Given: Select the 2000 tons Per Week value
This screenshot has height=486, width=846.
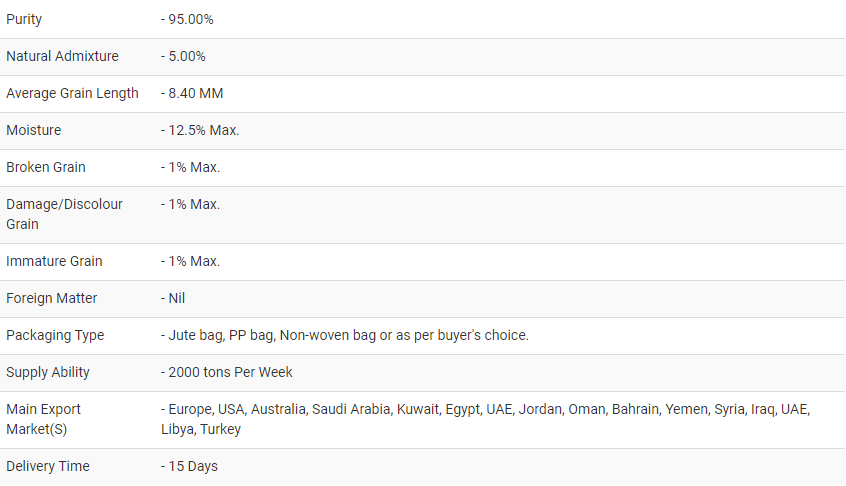Looking at the screenshot, I should click(x=227, y=373).
